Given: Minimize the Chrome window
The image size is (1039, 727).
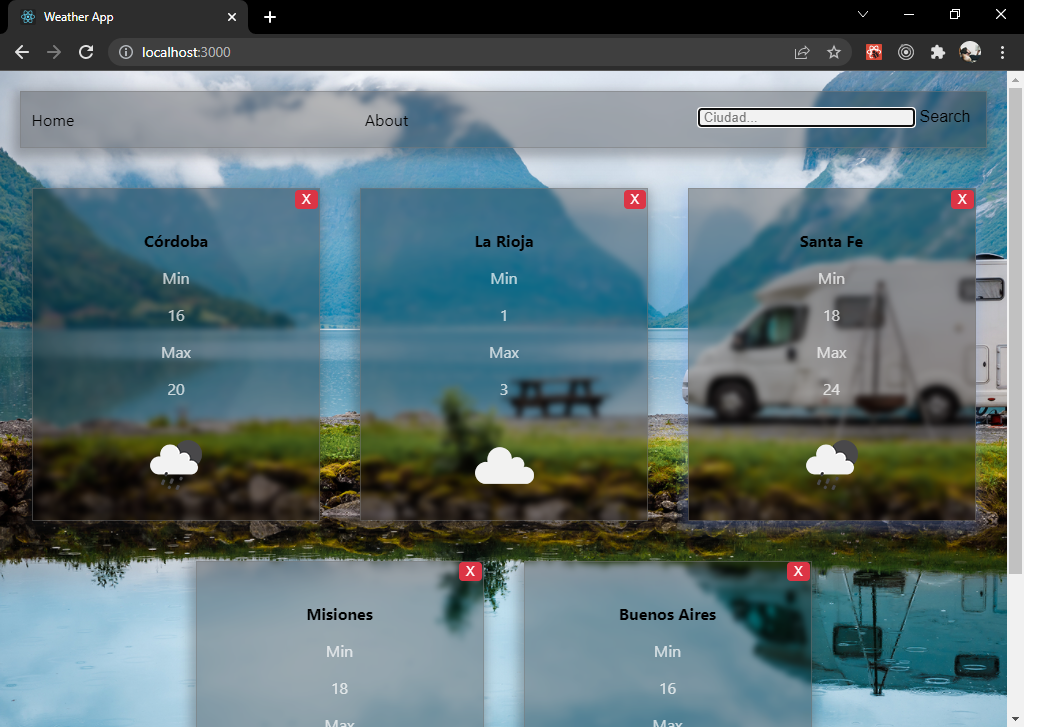Looking at the screenshot, I should point(909,14).
